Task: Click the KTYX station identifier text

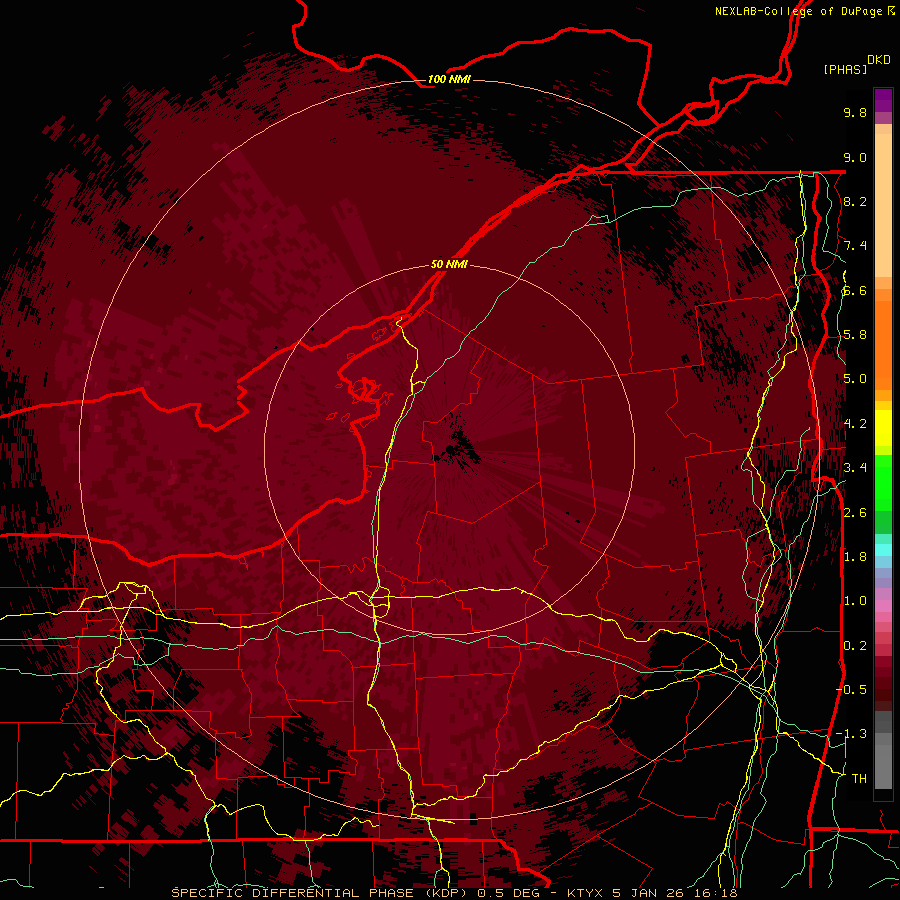Action: pyautogui.click(x=585, y=893)
